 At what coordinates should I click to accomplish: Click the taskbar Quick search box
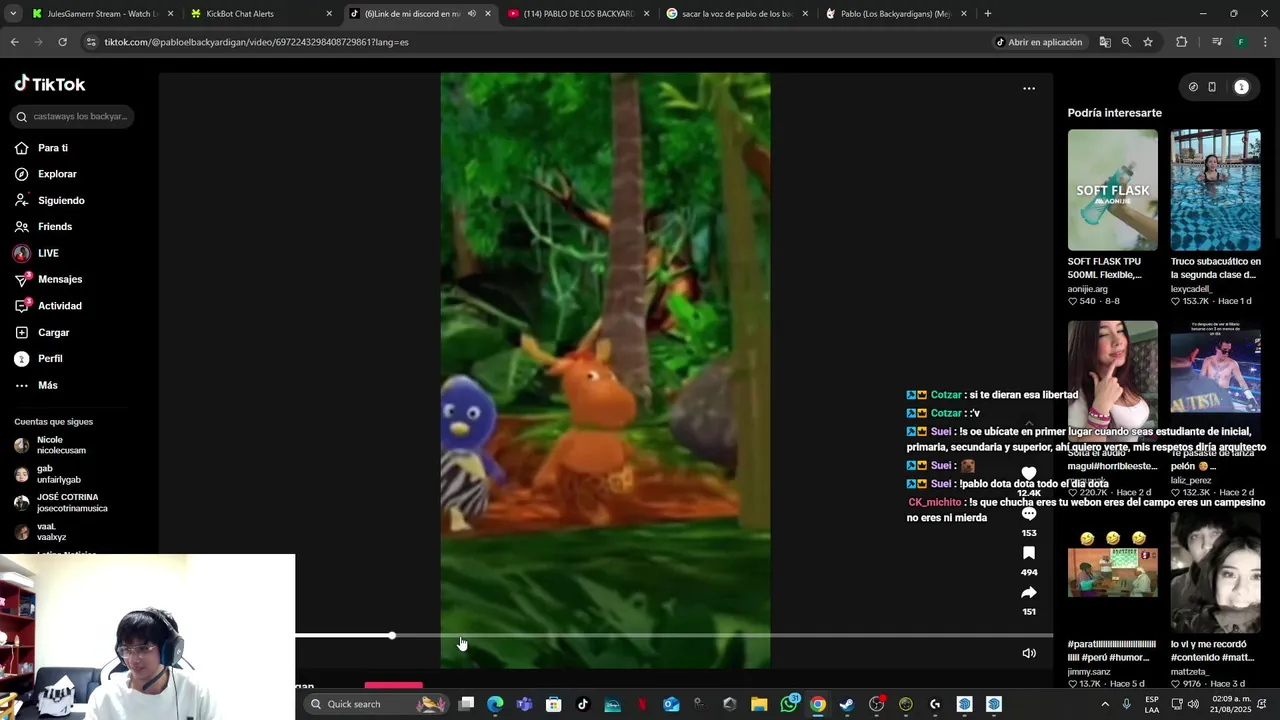tap(377, 704)
